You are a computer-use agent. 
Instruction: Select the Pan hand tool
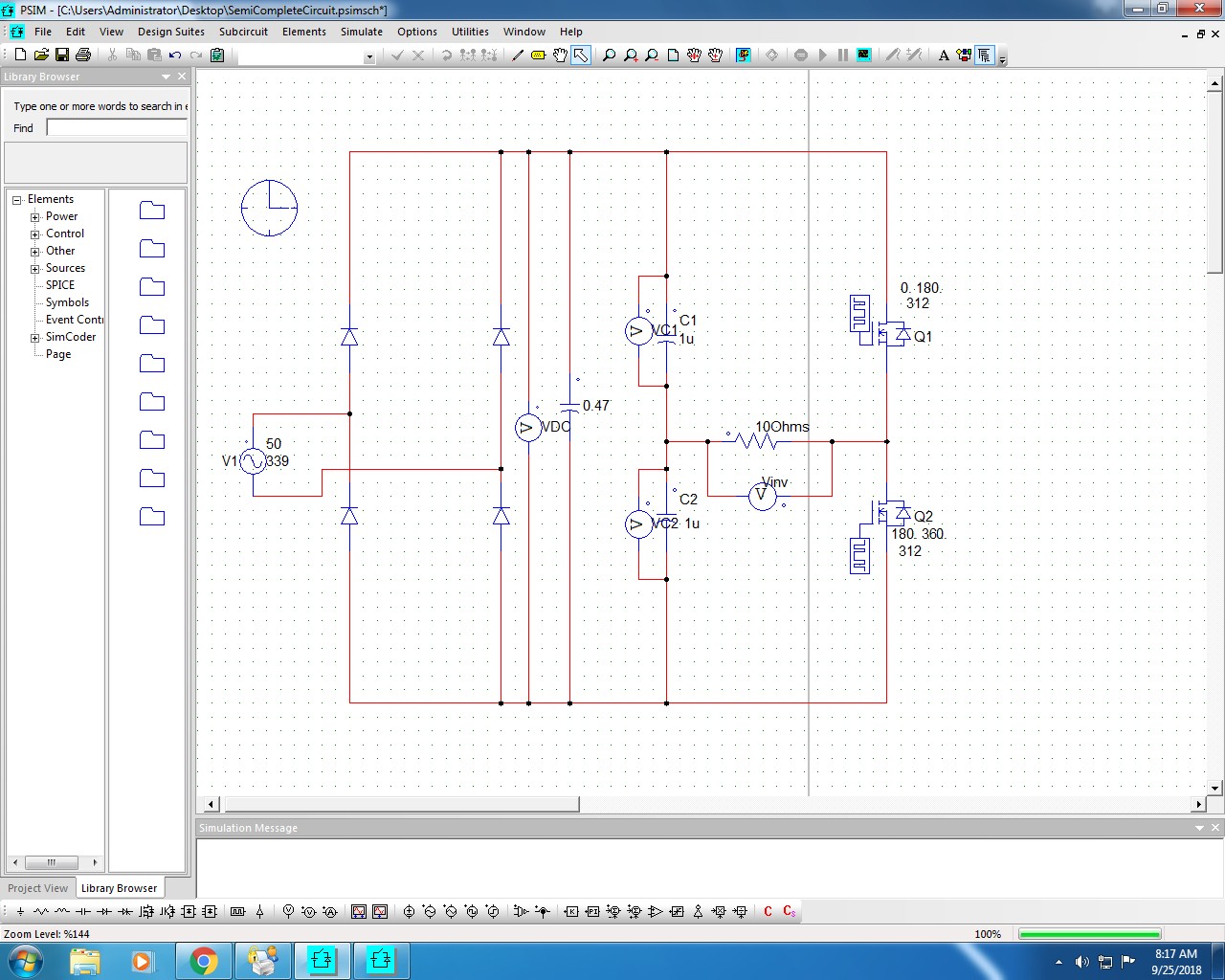click(x=559, y=55)
